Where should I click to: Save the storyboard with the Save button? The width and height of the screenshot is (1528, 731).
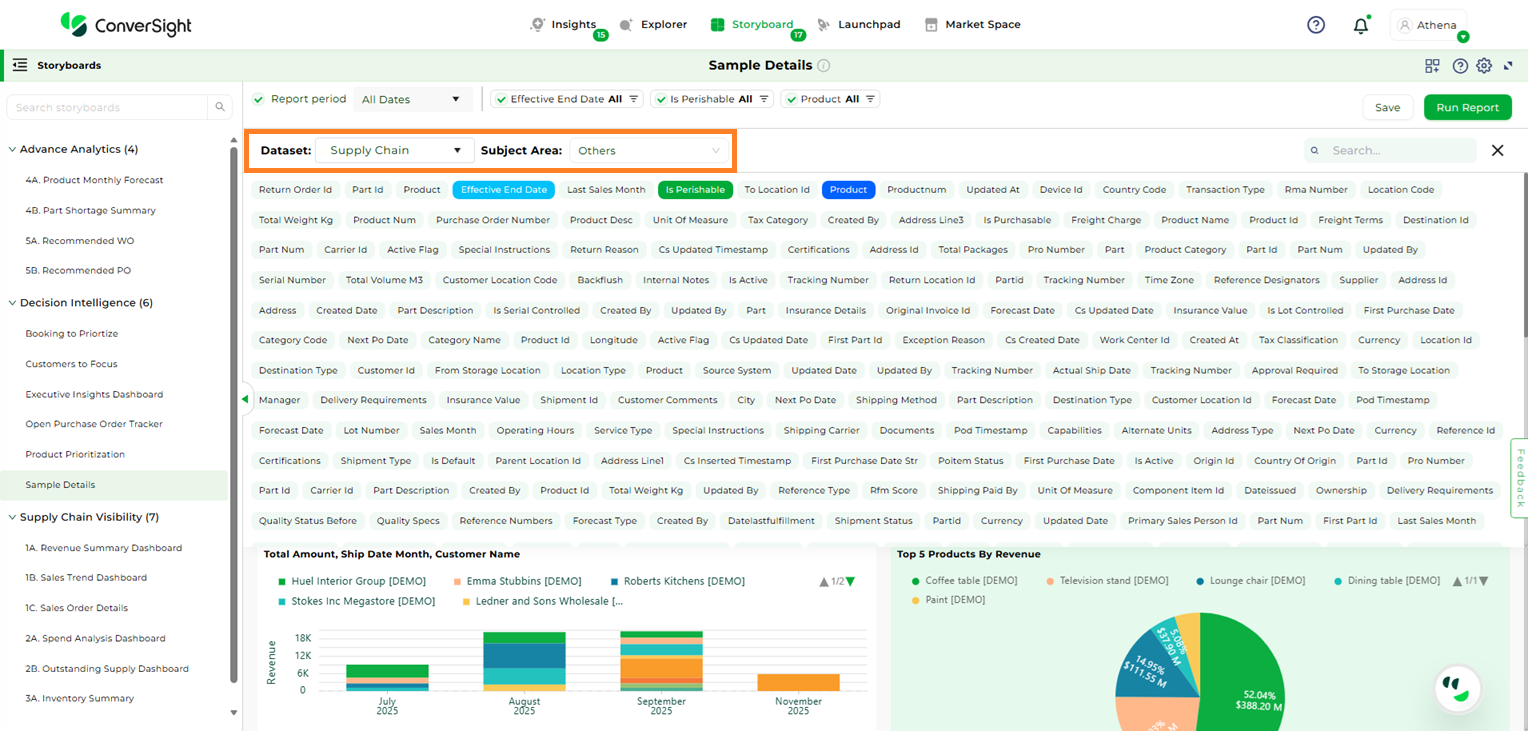pyautogui.click(x=1388, y=107)
